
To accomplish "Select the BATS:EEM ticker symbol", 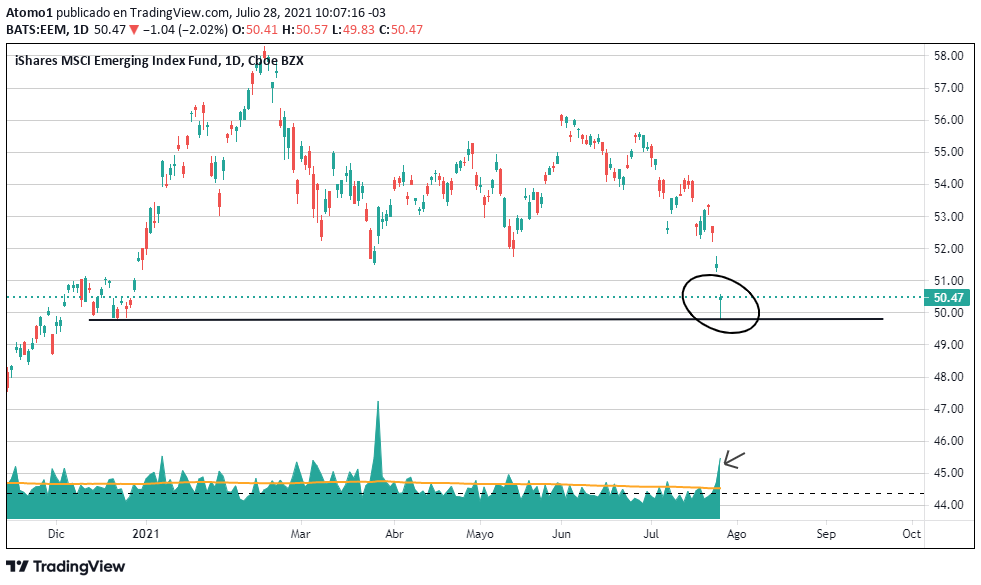I will pos(36,29).
